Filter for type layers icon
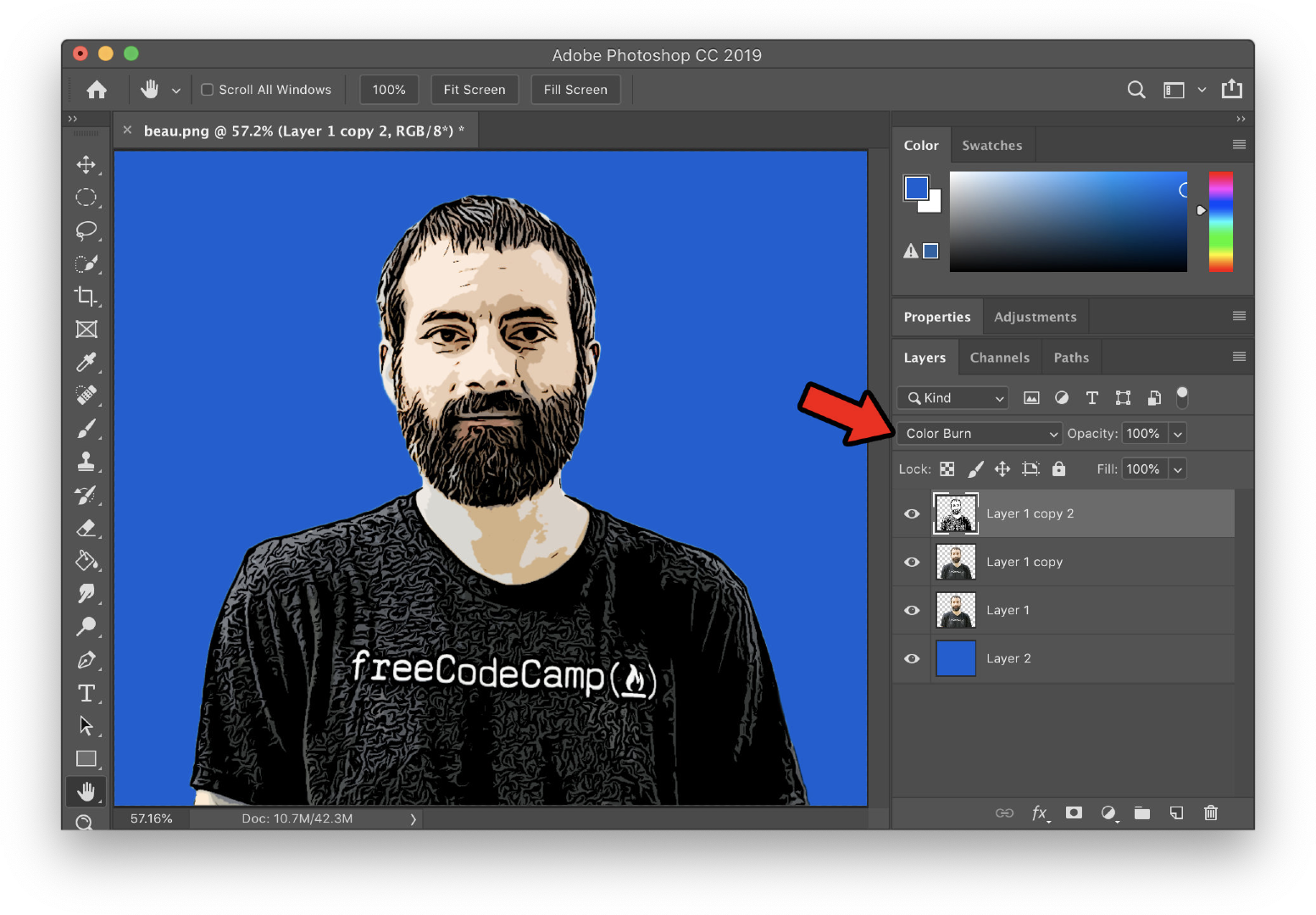The width and height of the screenshot is (1316, 915). click(x=1092, y=398)
